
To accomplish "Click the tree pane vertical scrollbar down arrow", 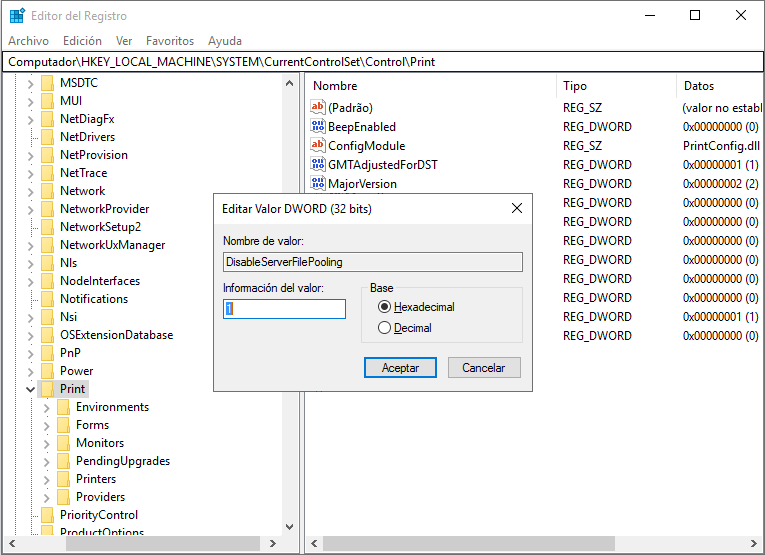I will (x=290, y=526).
